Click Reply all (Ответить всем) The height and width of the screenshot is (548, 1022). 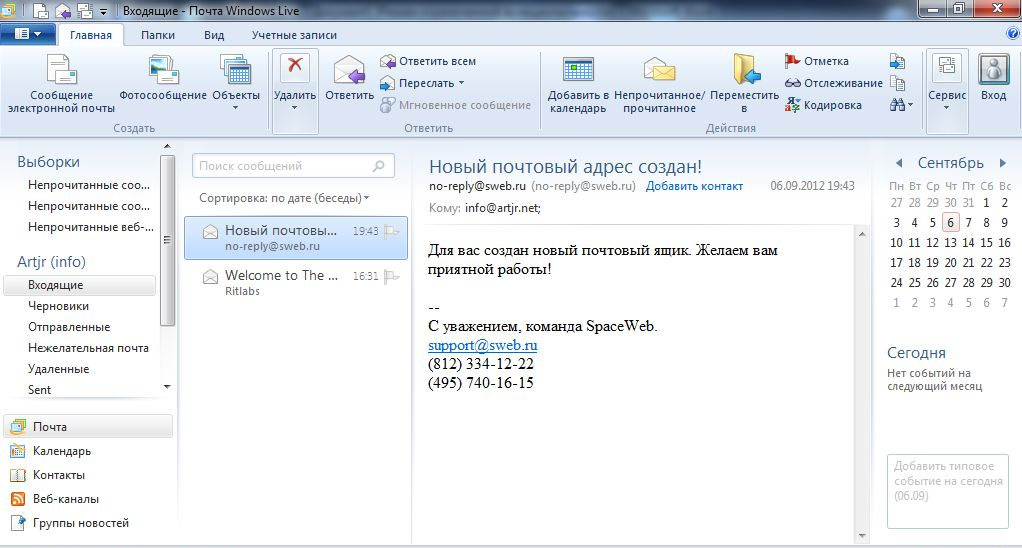click(428, 61)
